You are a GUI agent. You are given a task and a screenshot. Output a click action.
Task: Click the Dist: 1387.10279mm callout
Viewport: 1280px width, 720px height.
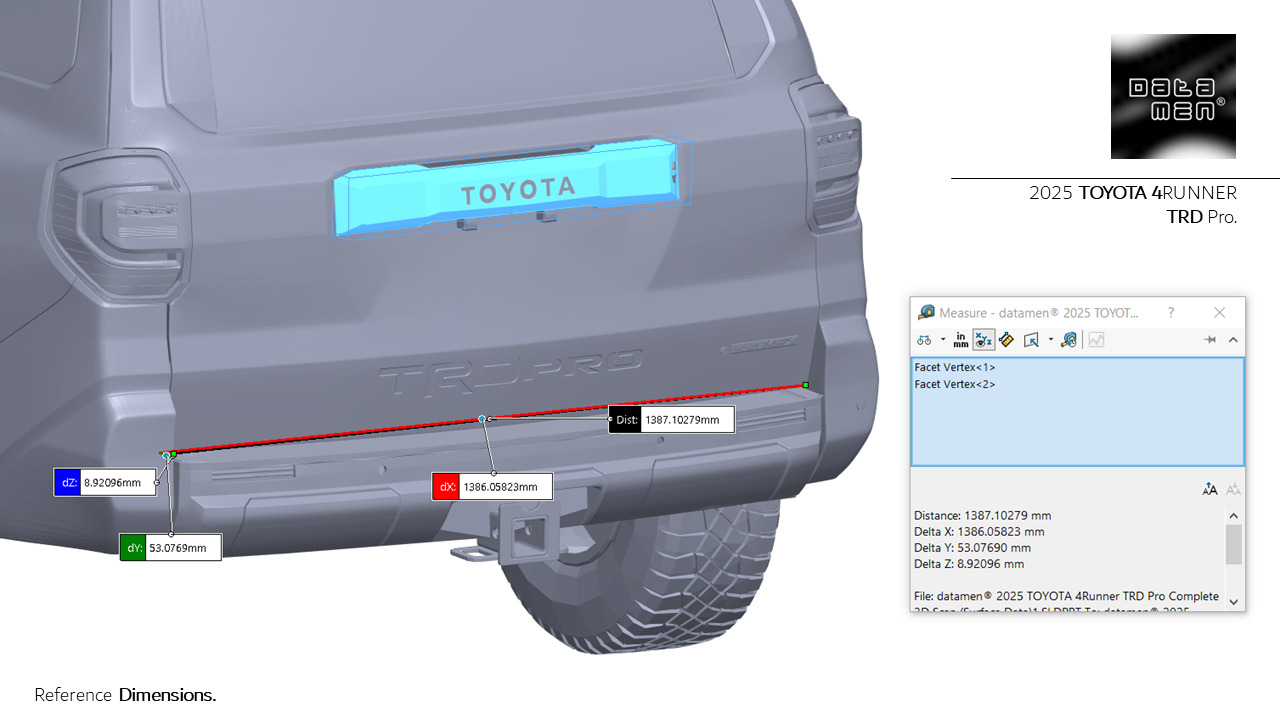(x=671, y=420)
